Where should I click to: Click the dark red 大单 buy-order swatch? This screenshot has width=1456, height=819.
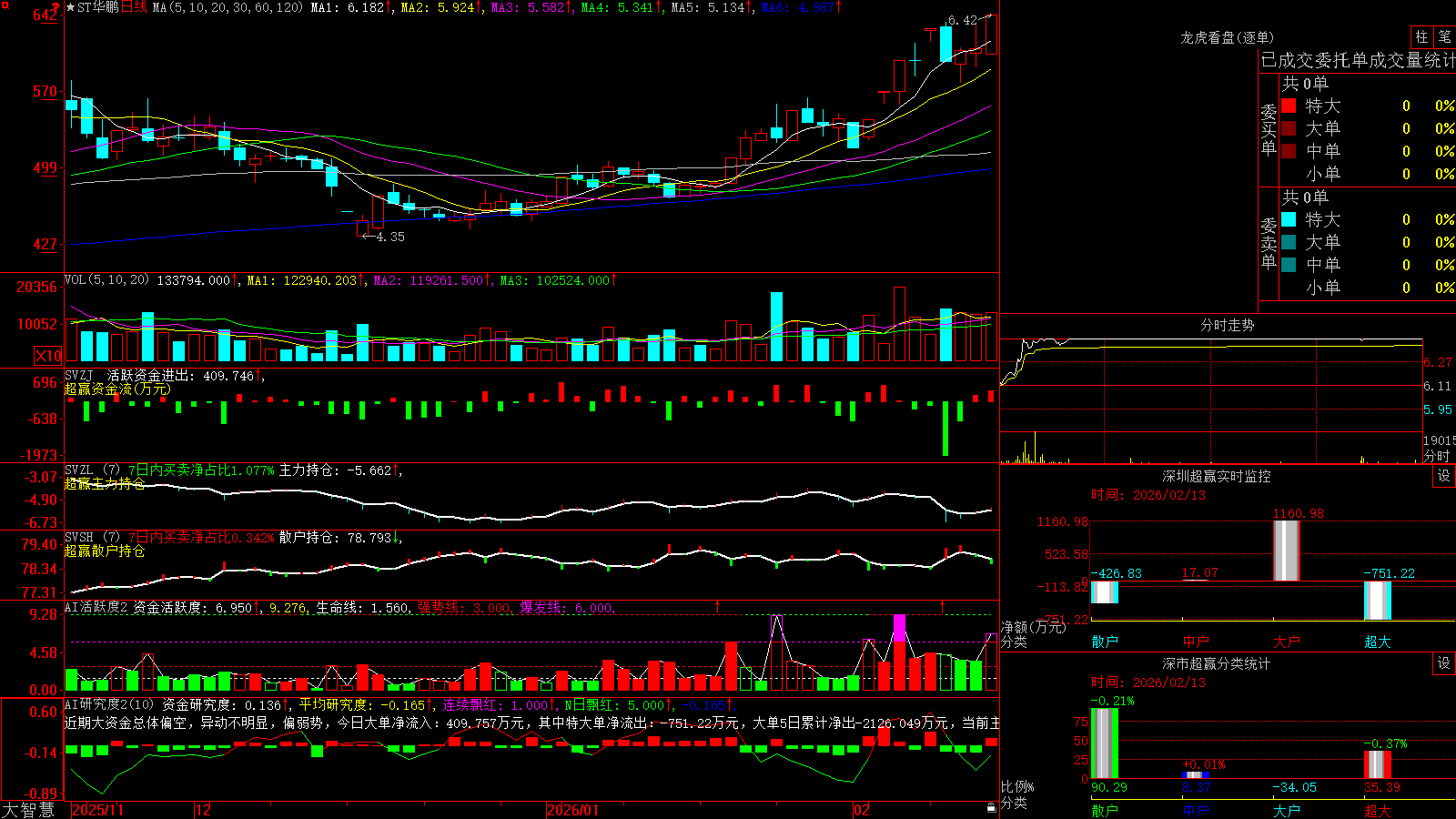[x=1289, y=128]
